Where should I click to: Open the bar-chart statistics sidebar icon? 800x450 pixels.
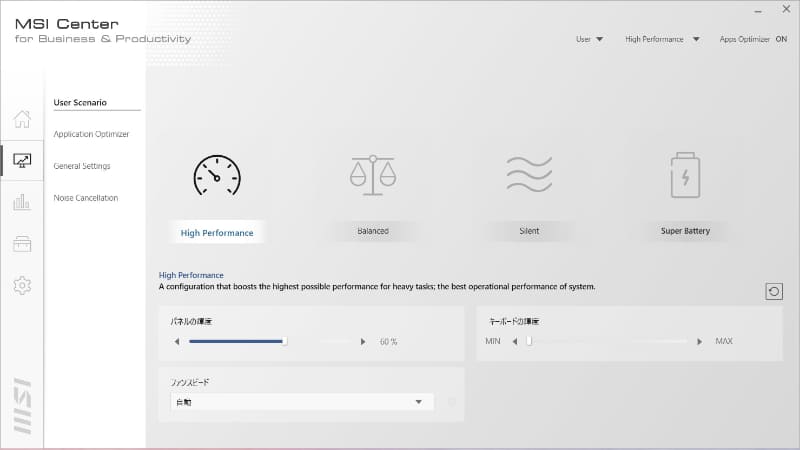click(22, 202)
